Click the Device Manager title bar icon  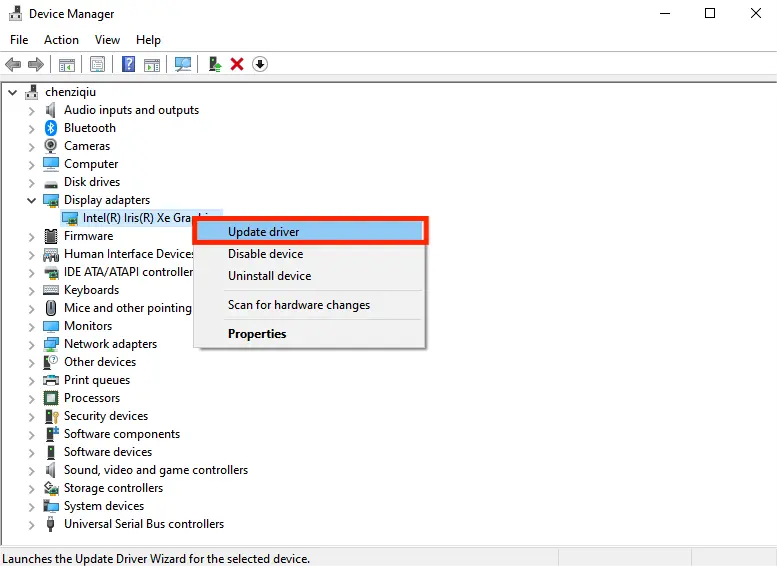click(15, 13)
